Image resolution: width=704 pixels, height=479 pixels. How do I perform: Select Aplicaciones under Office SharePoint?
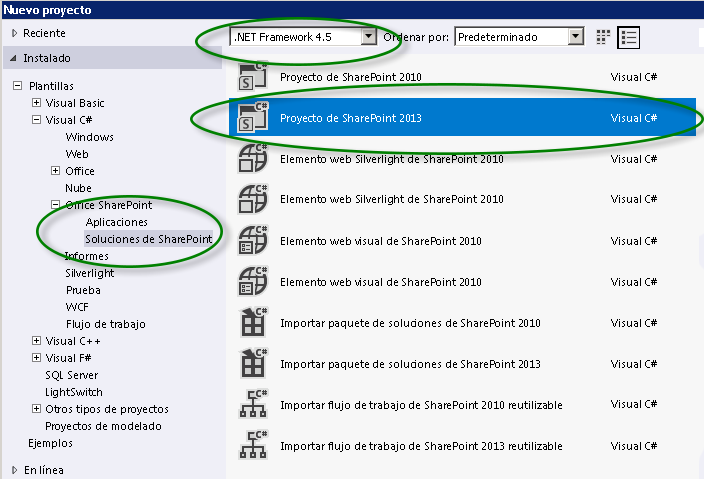[116, 222]
